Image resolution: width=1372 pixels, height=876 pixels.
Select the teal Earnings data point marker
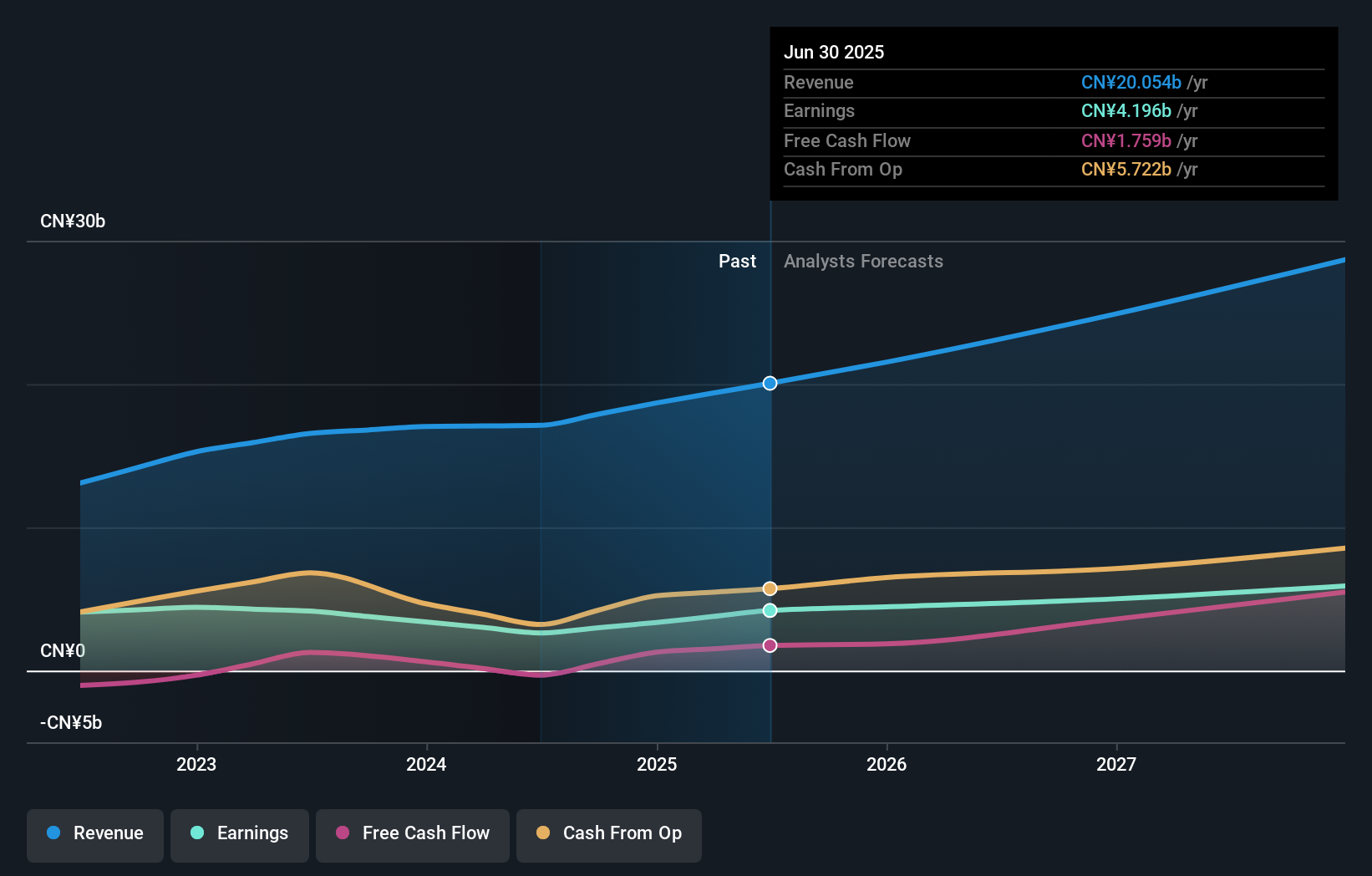click(x=770, y=610)
